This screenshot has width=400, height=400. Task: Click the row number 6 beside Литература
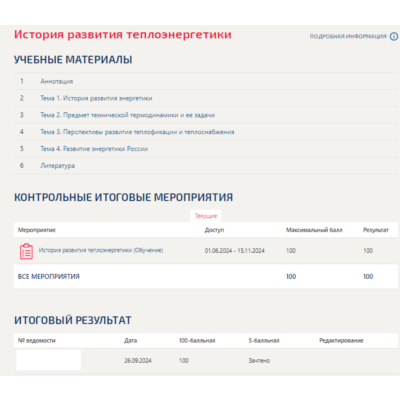click(22, 165)
